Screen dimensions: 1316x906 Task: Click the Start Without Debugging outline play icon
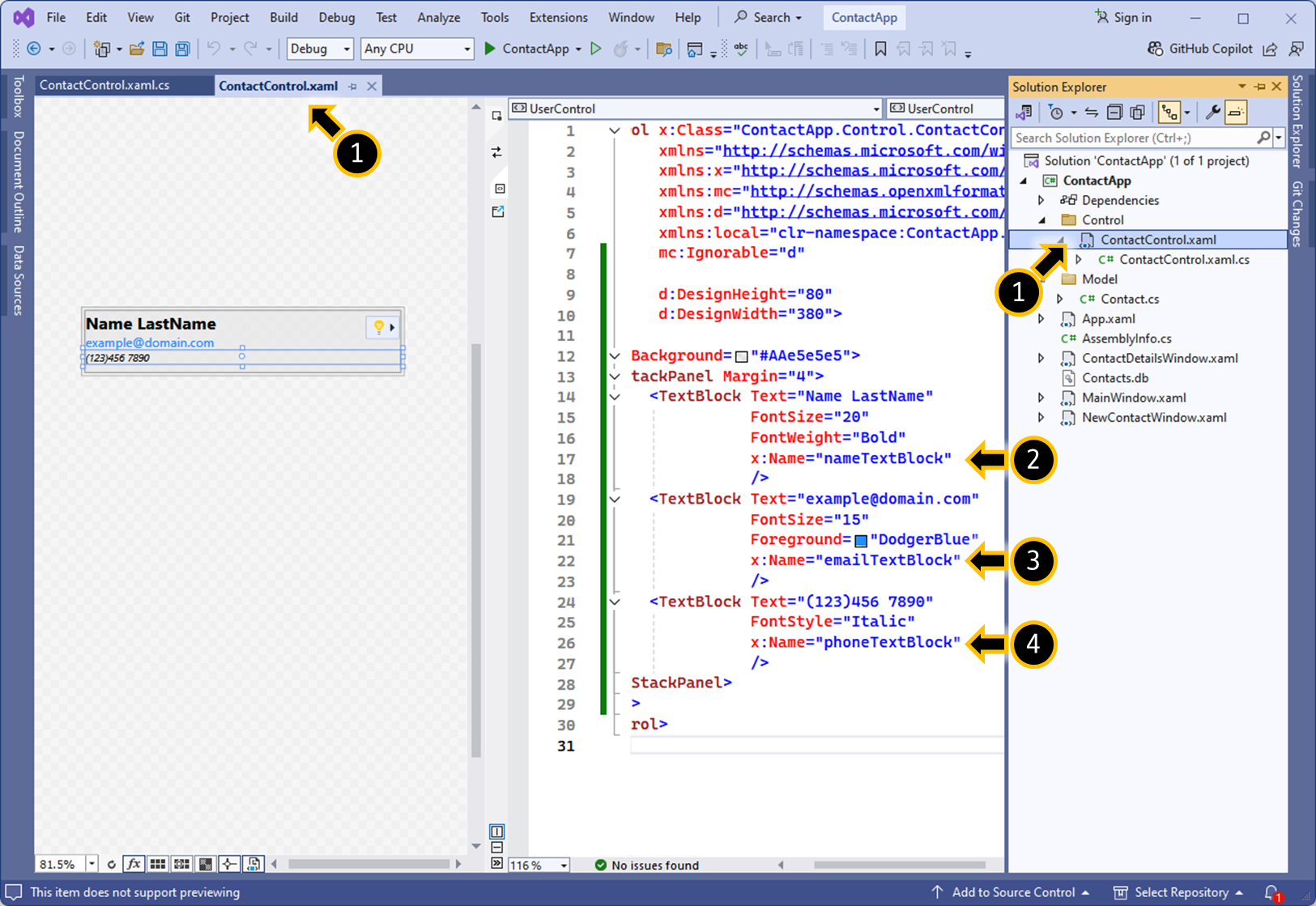coord(596,49)
